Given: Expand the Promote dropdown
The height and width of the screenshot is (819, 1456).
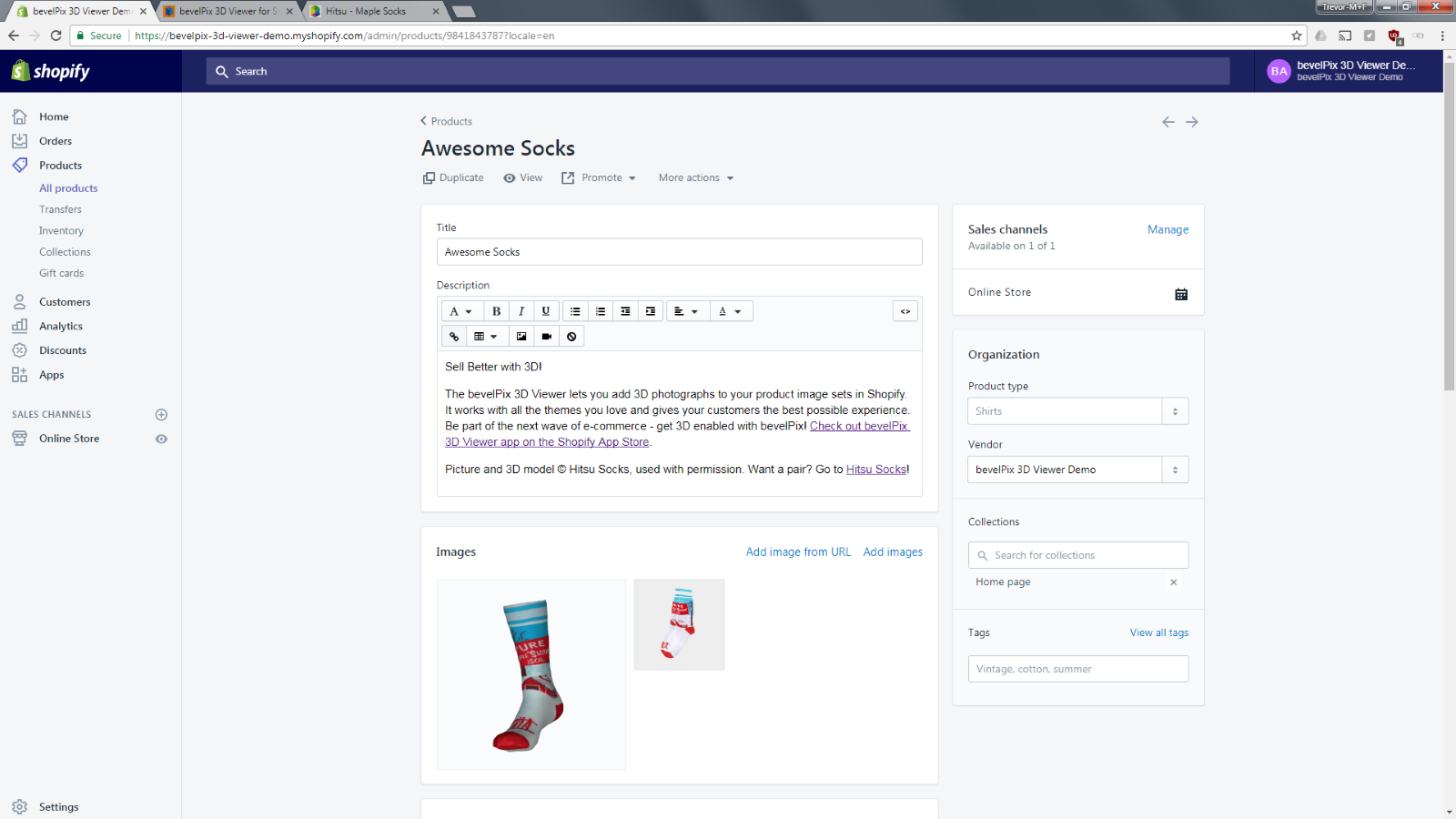Looking at the screenshot, I should tap(599, 178).
